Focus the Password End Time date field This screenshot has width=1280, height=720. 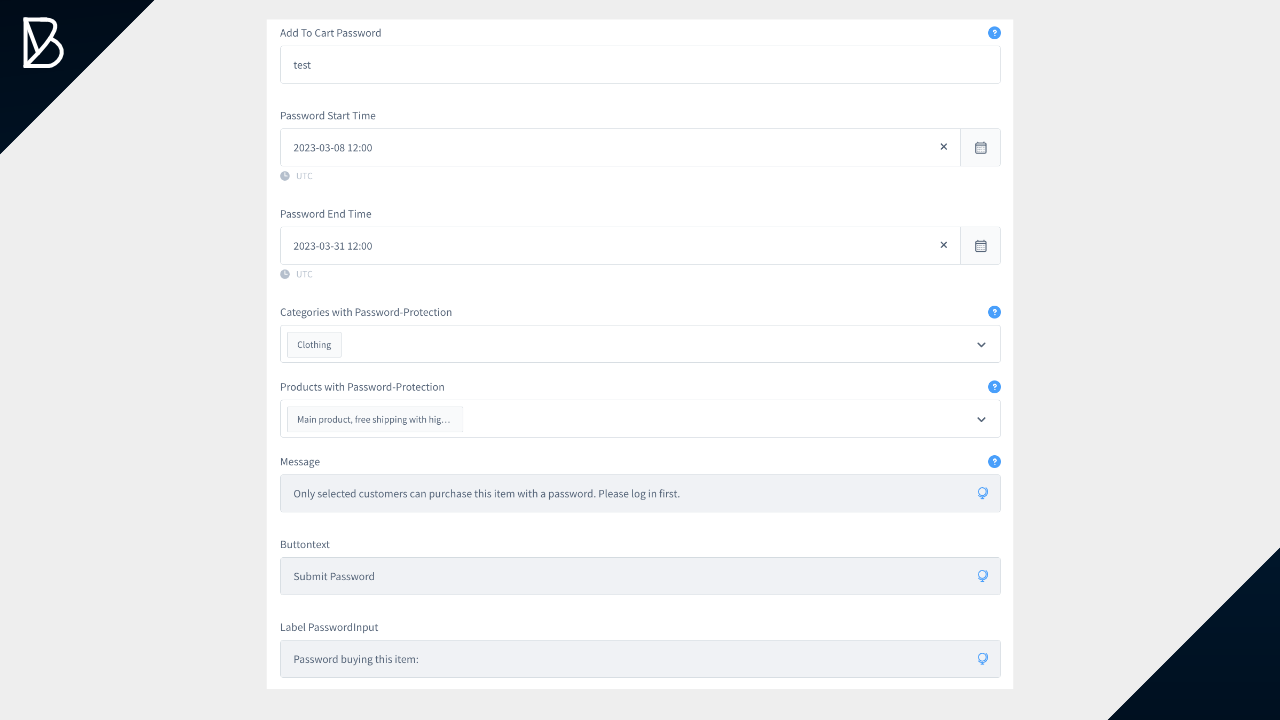tap(600, 246)
